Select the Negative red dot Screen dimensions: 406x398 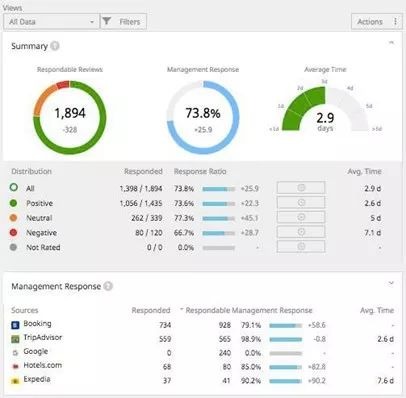[13, 232]
